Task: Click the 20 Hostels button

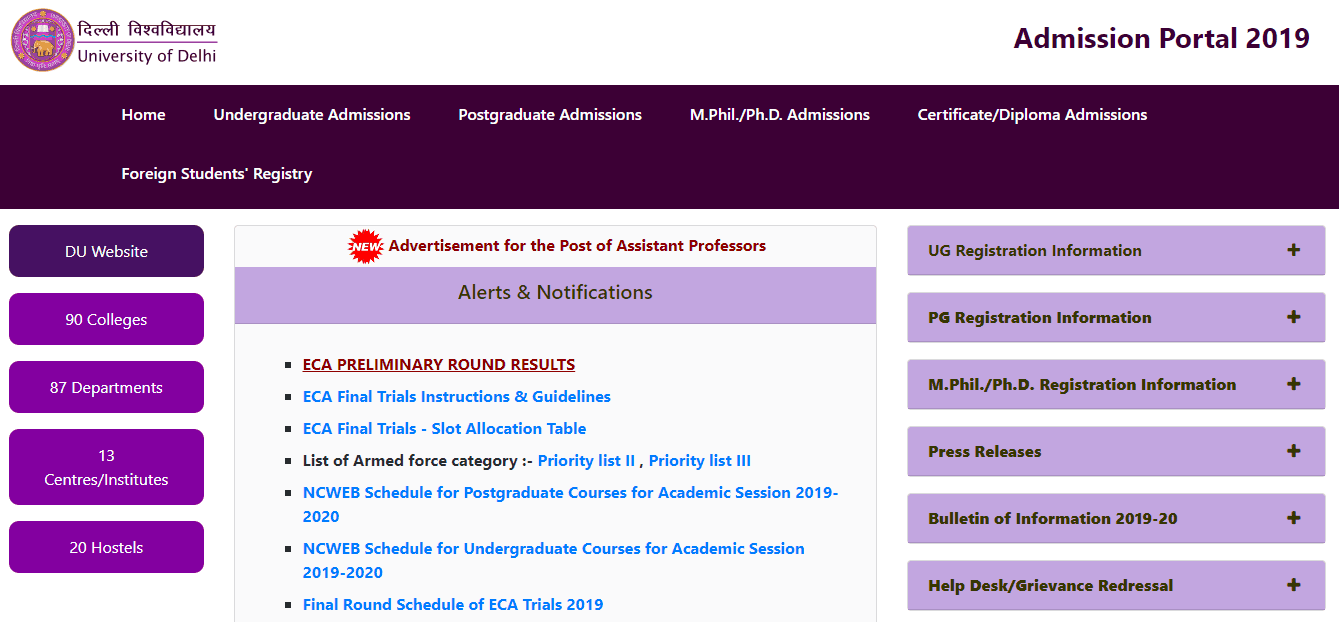Action: coord(106,548)
